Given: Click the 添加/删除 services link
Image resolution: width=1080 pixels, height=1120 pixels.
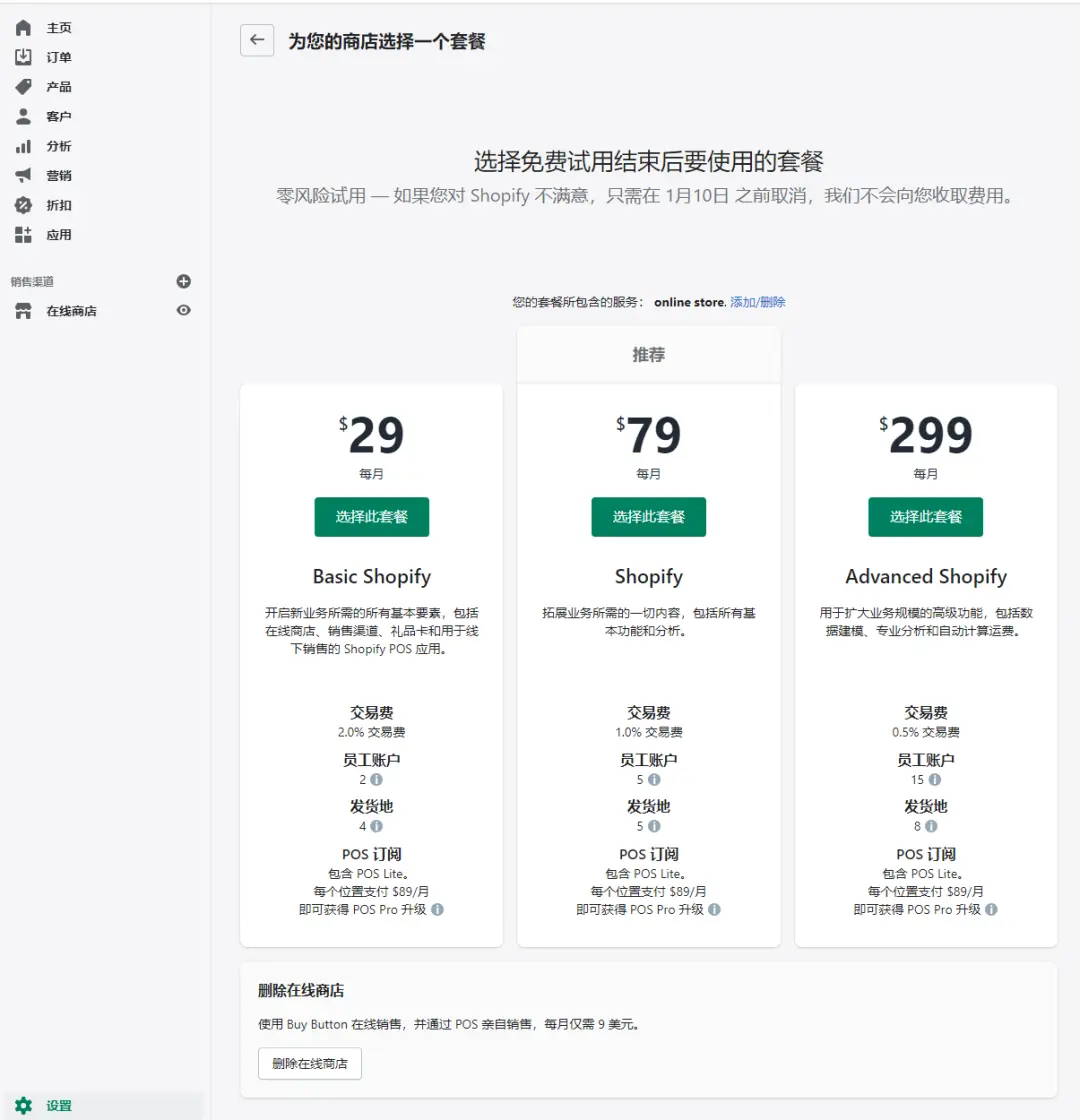Looking at the screenshot, I should pyautogui.click(x=757, y=302).
